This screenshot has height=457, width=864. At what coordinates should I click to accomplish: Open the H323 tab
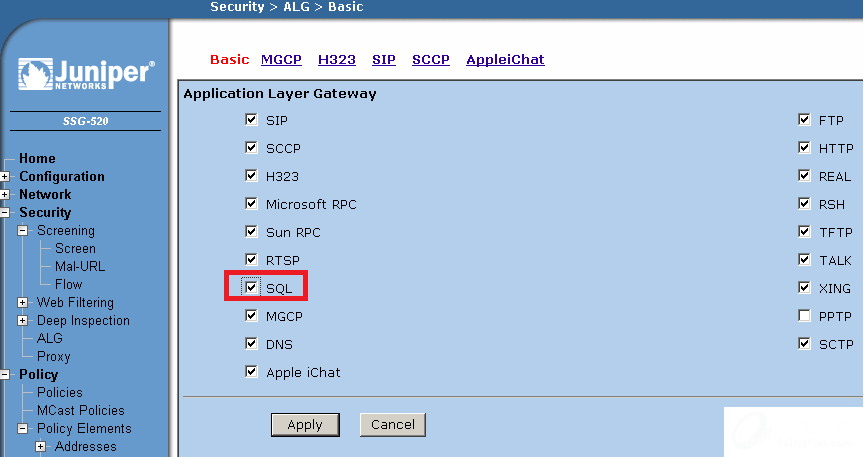pyautogui.click(x=337, y=60)
